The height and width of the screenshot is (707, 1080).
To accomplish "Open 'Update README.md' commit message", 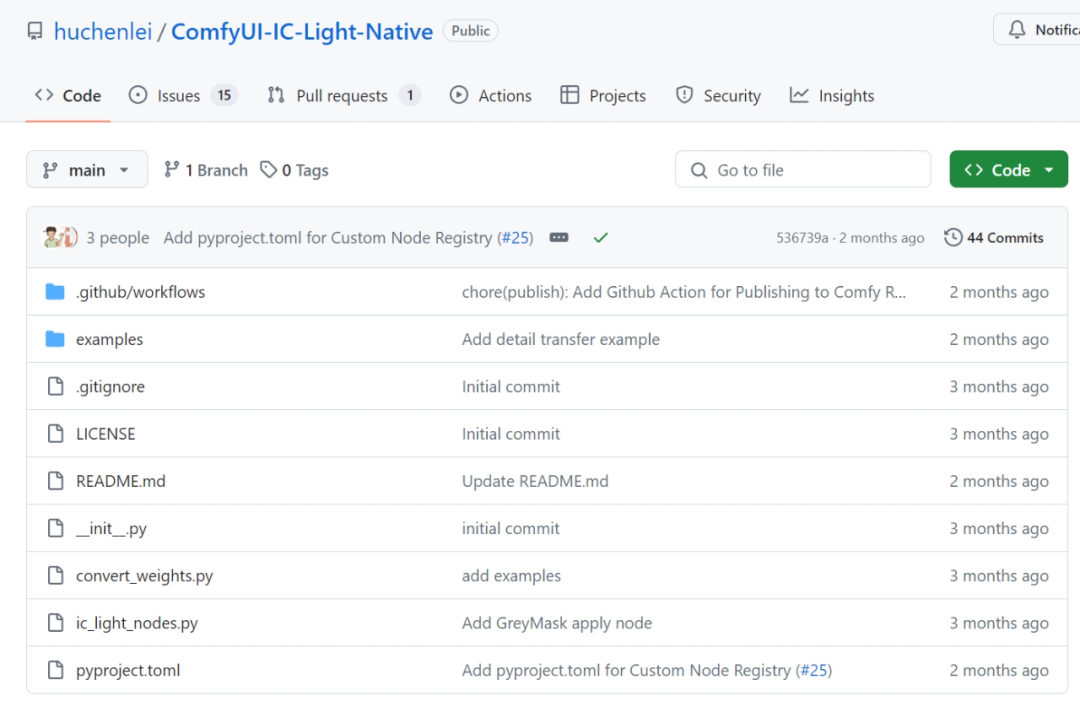I will point(535,481).
